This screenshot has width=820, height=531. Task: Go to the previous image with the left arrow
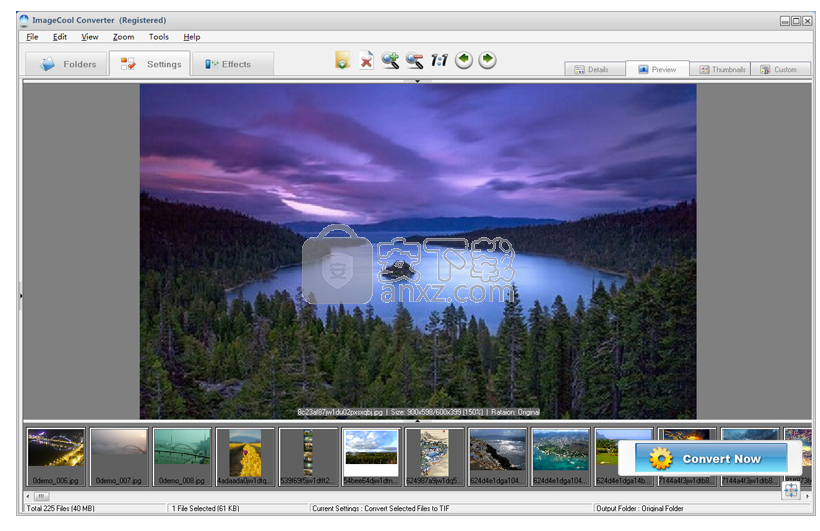click(464, 60)
